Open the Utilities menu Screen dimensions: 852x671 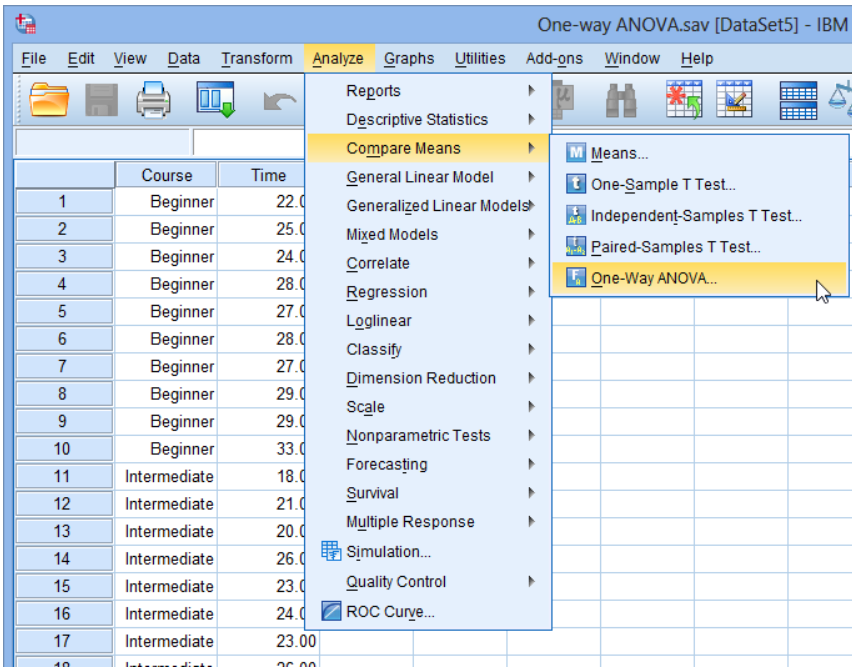pyautogui.click(x=480, y=58)
